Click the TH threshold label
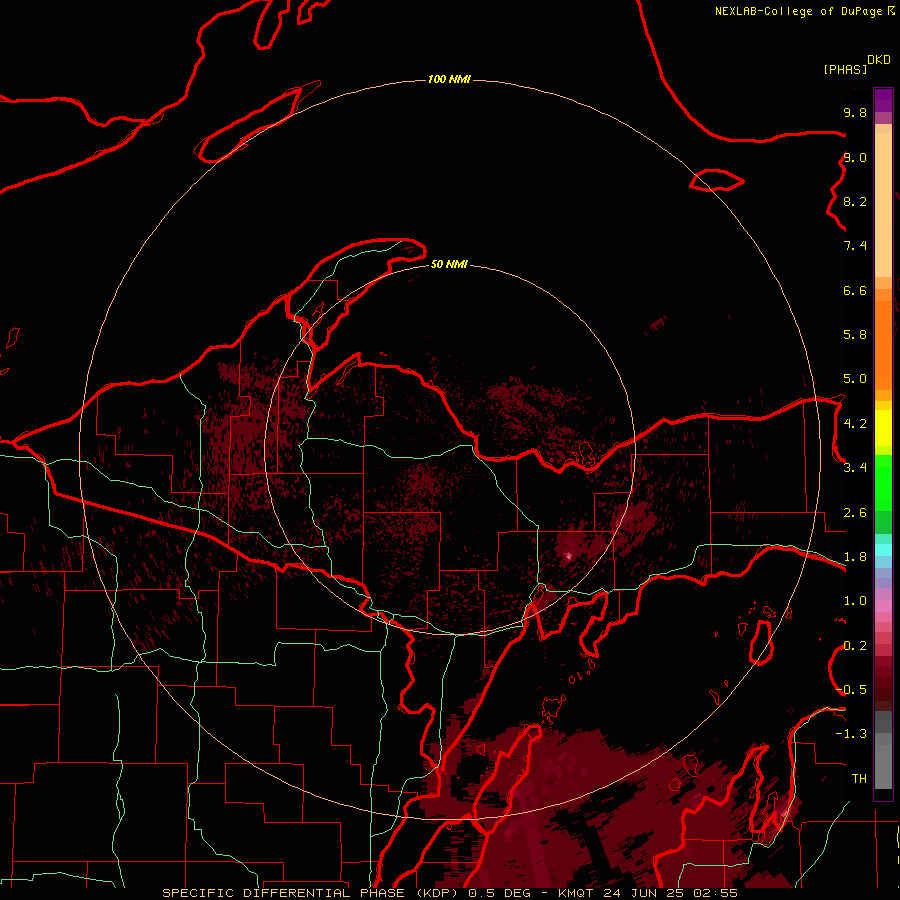 pyautogui.click(x=859, y=779)
